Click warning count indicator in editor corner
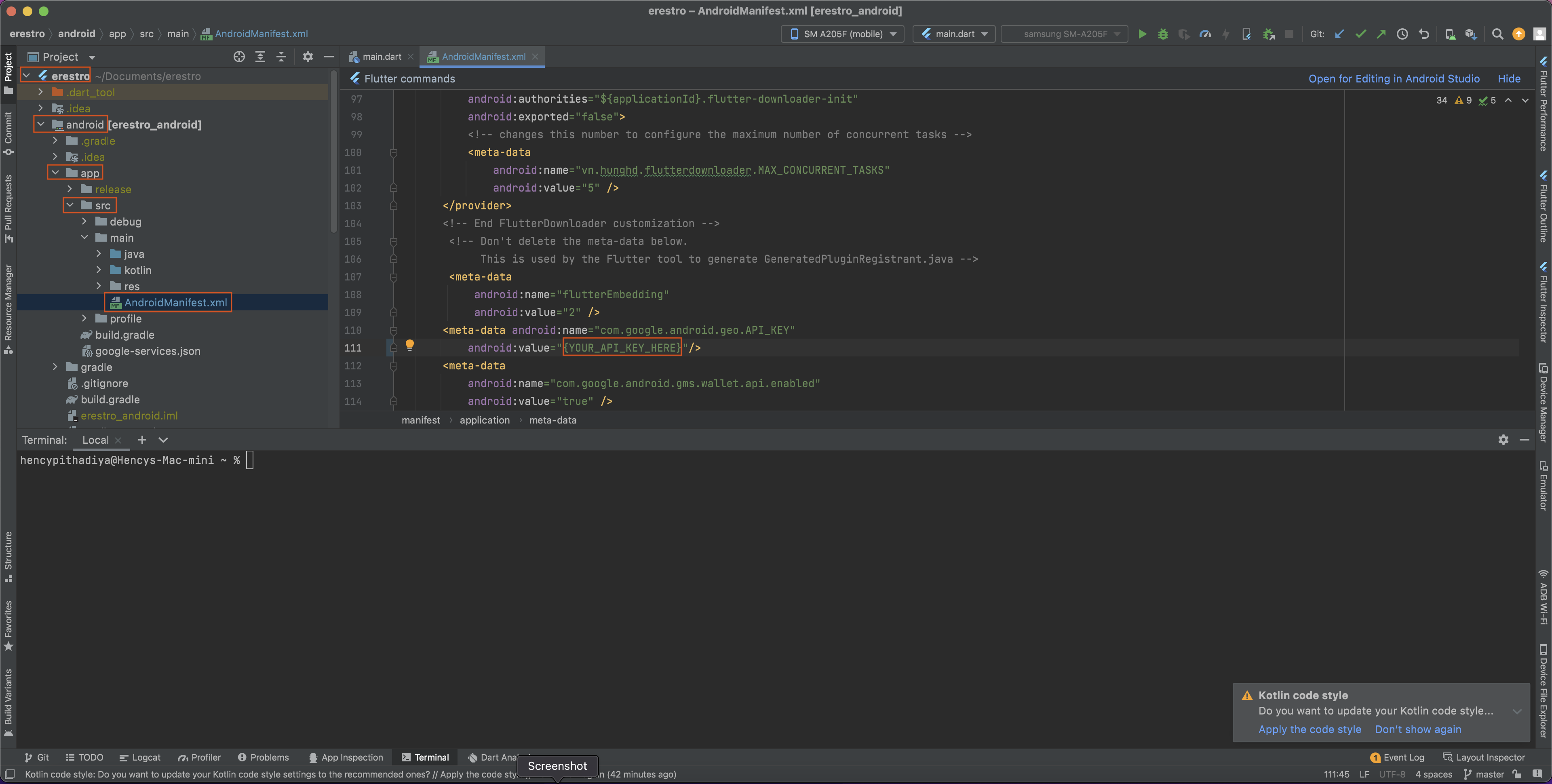 click(x=1463, y=101)
